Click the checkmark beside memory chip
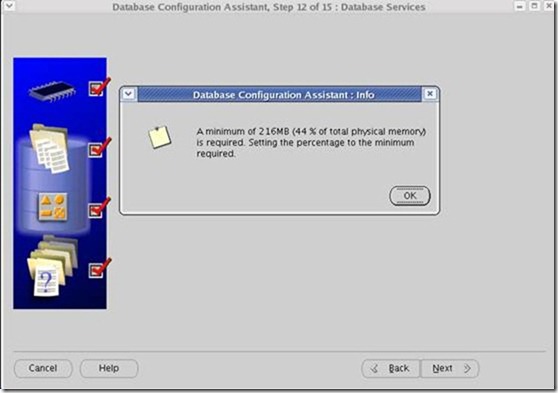The height and width of the screenshot is (393, 558). [99, 87]
